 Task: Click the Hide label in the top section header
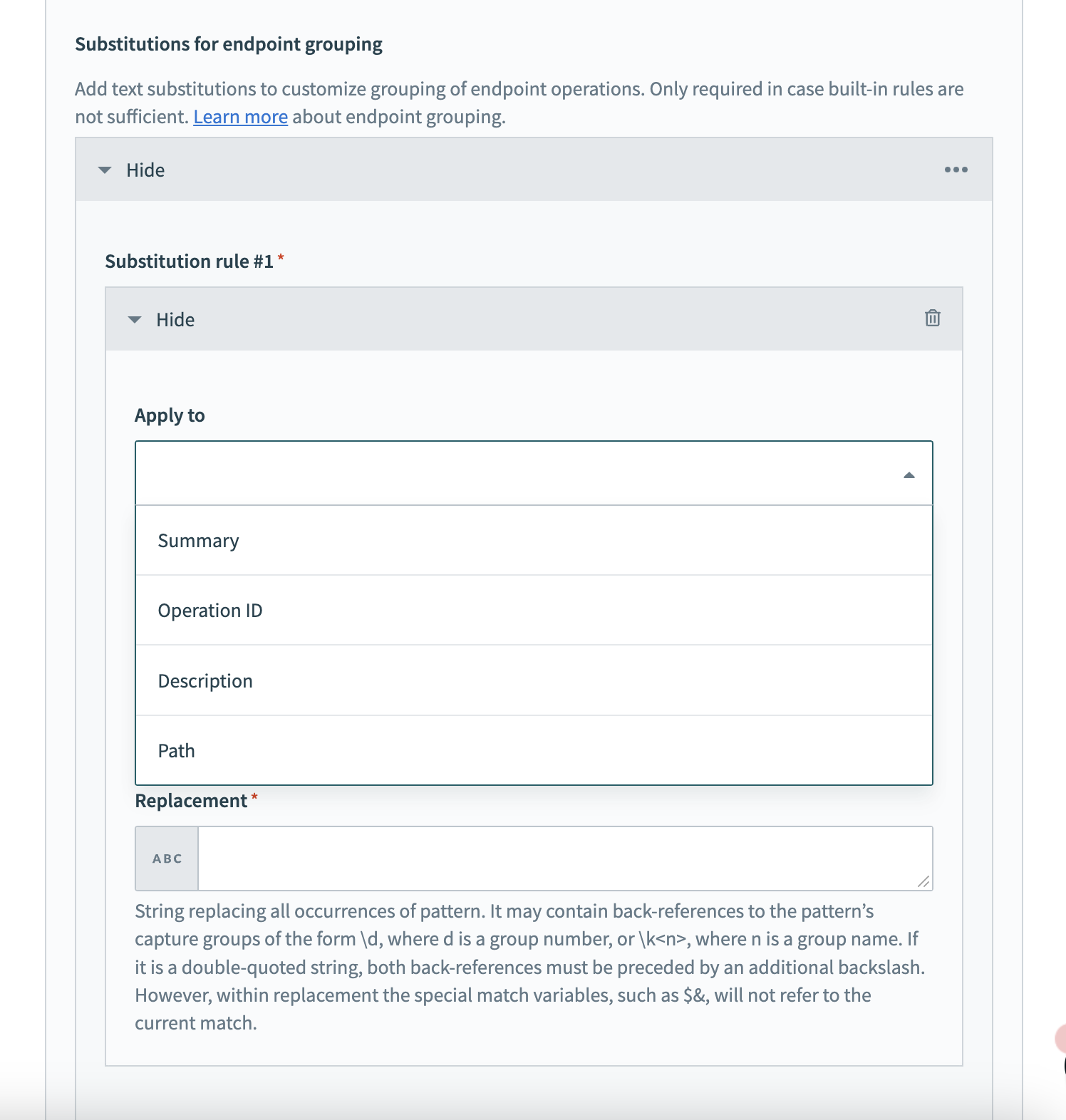coord(145,170)
